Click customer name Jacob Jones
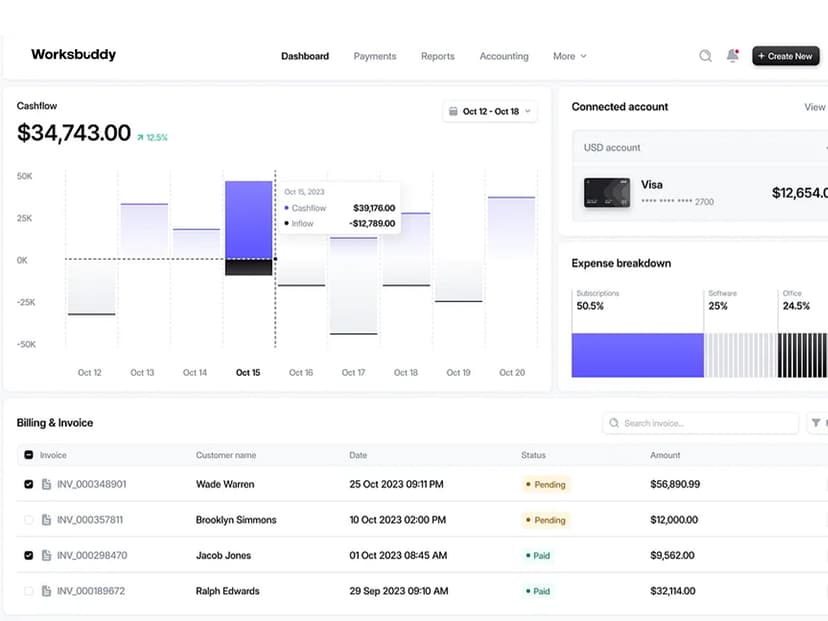 click(223, 556)
